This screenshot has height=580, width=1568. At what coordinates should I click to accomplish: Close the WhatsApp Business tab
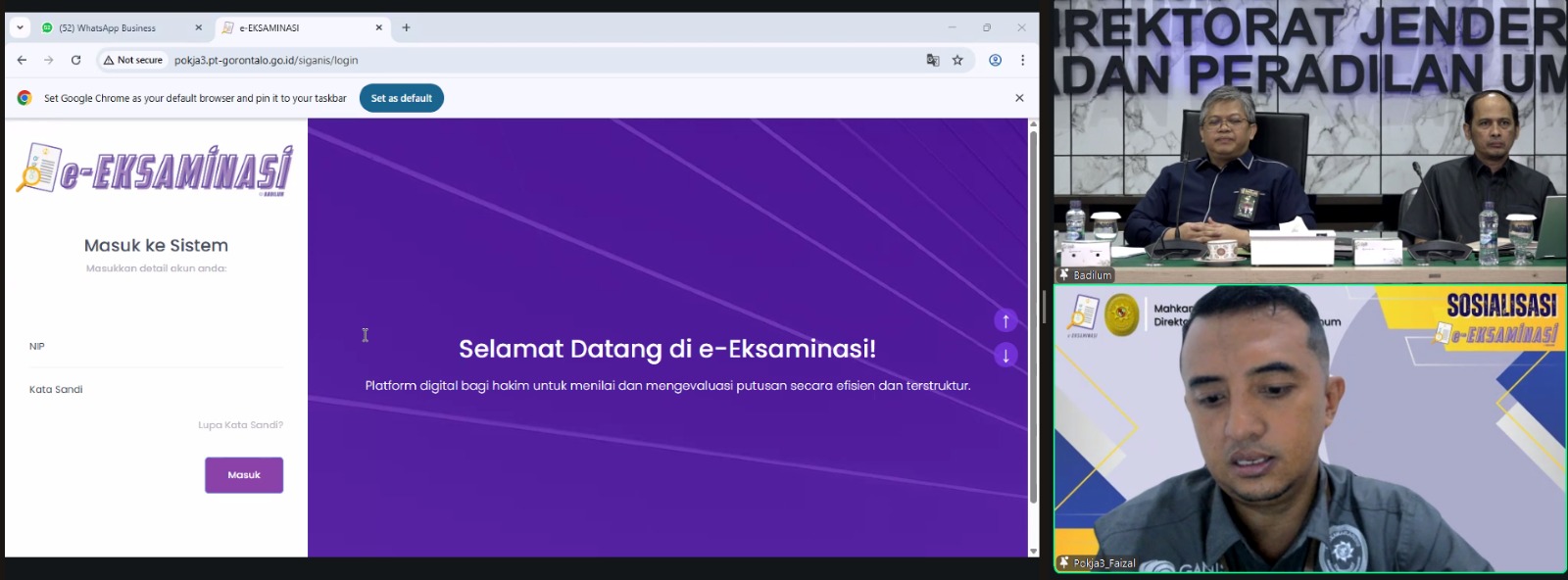198,27
